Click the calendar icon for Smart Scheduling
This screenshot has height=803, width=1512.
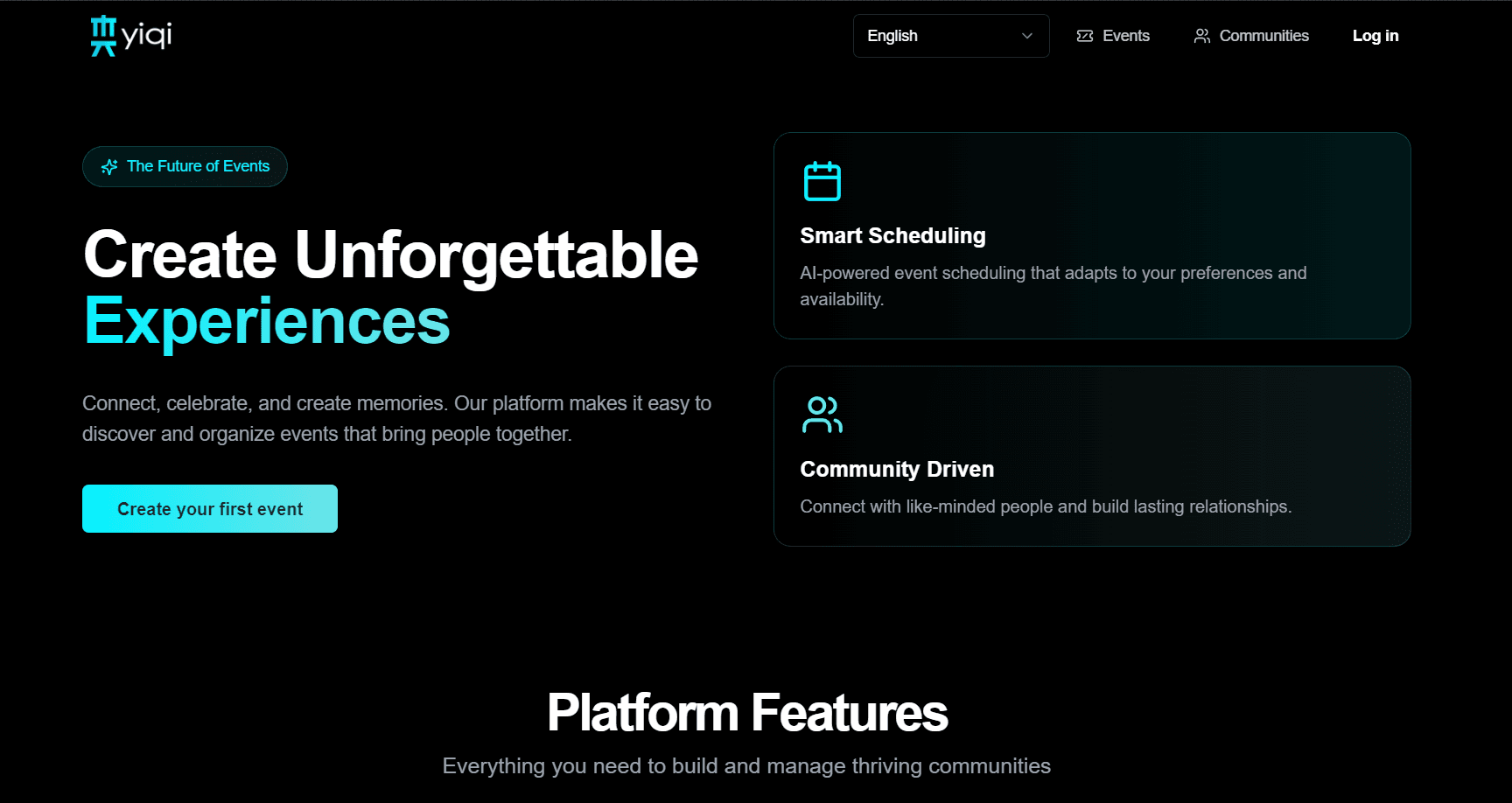[x=822, y=181]
